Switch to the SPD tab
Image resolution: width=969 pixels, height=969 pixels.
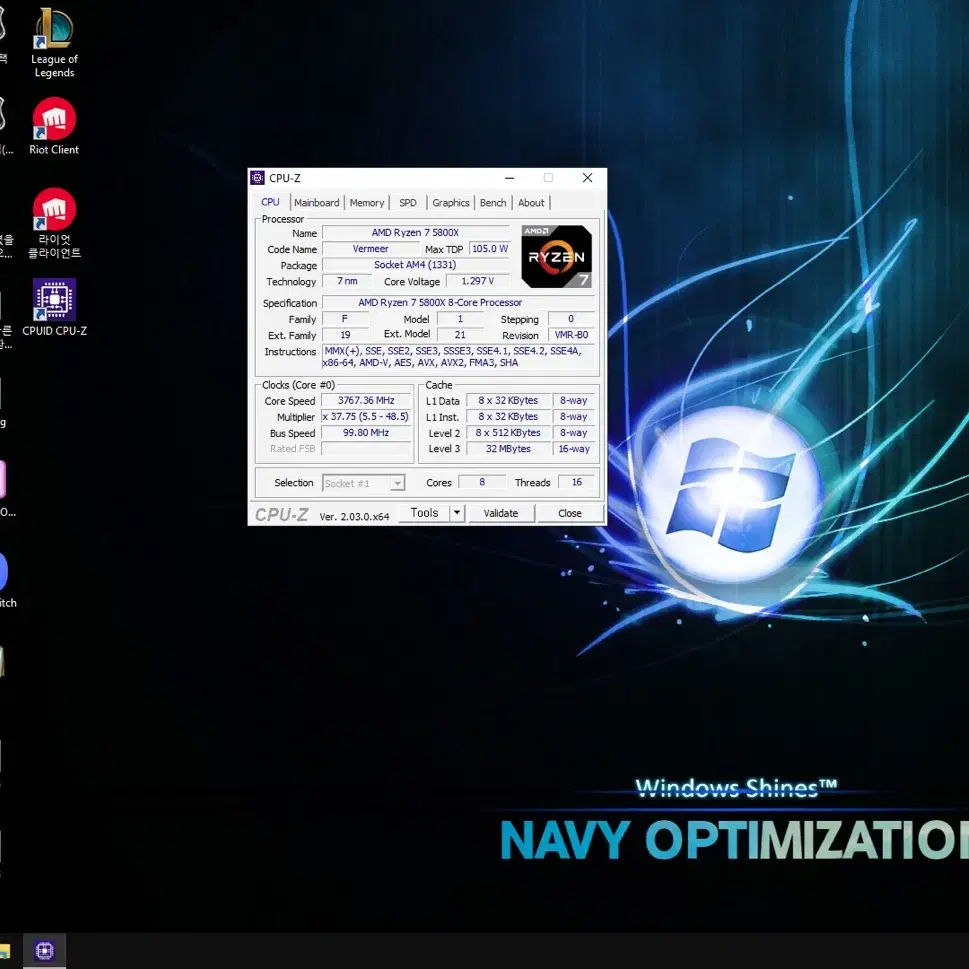click(x=408, y=203)
